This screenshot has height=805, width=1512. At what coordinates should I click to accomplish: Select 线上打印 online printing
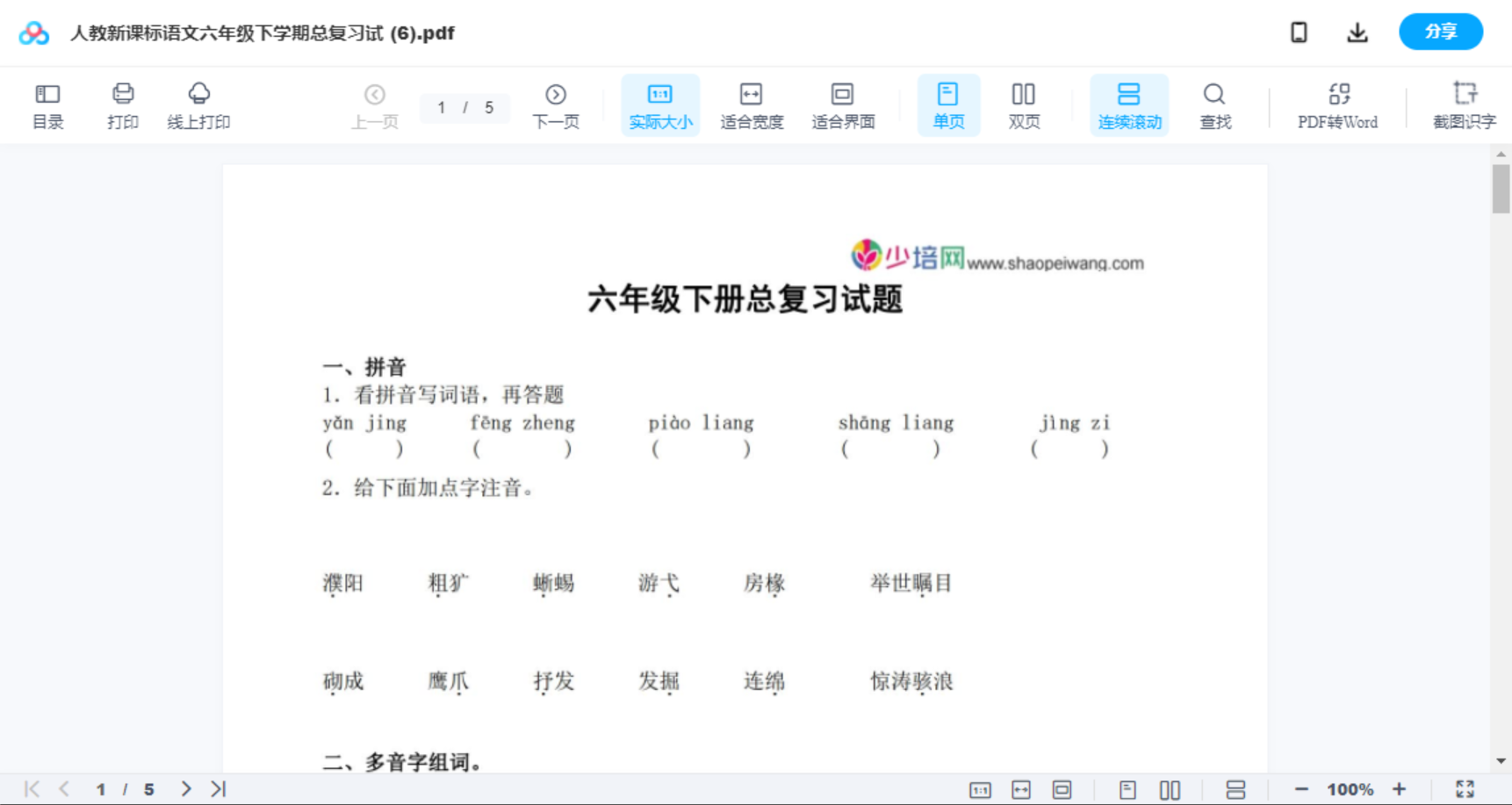(198, 104)
